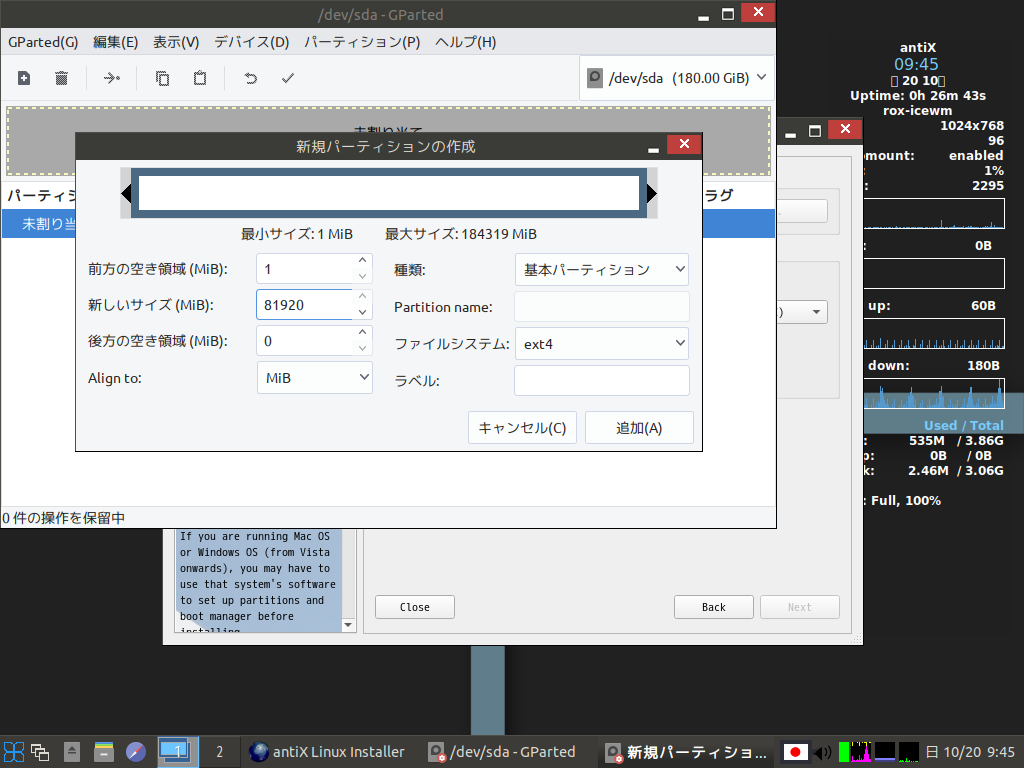This screenshot has height=768, width=1024.
Task: Open the GParted(G) menu
Action: (x=43, y=42)
